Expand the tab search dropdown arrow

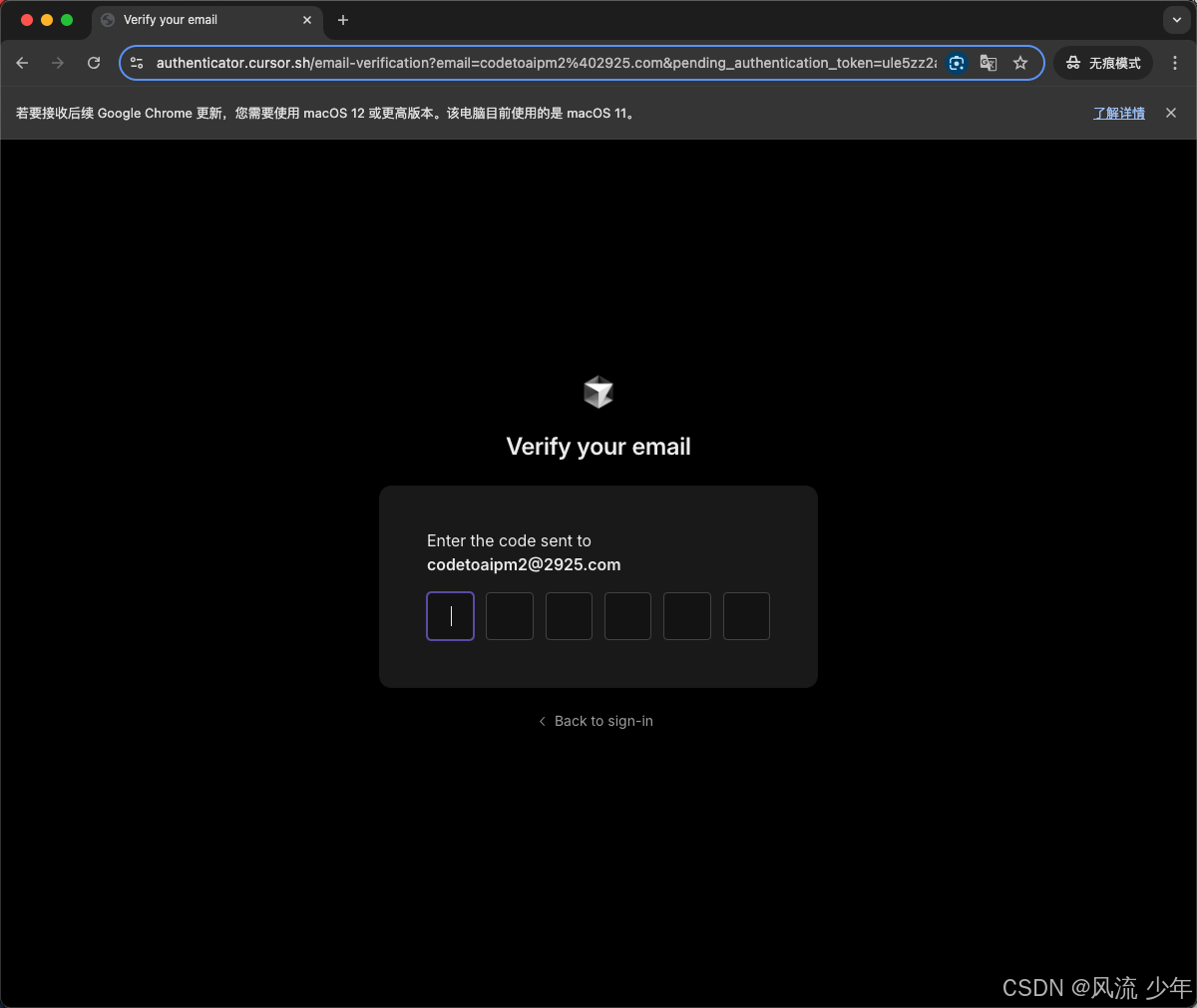tap(1177, 20)
